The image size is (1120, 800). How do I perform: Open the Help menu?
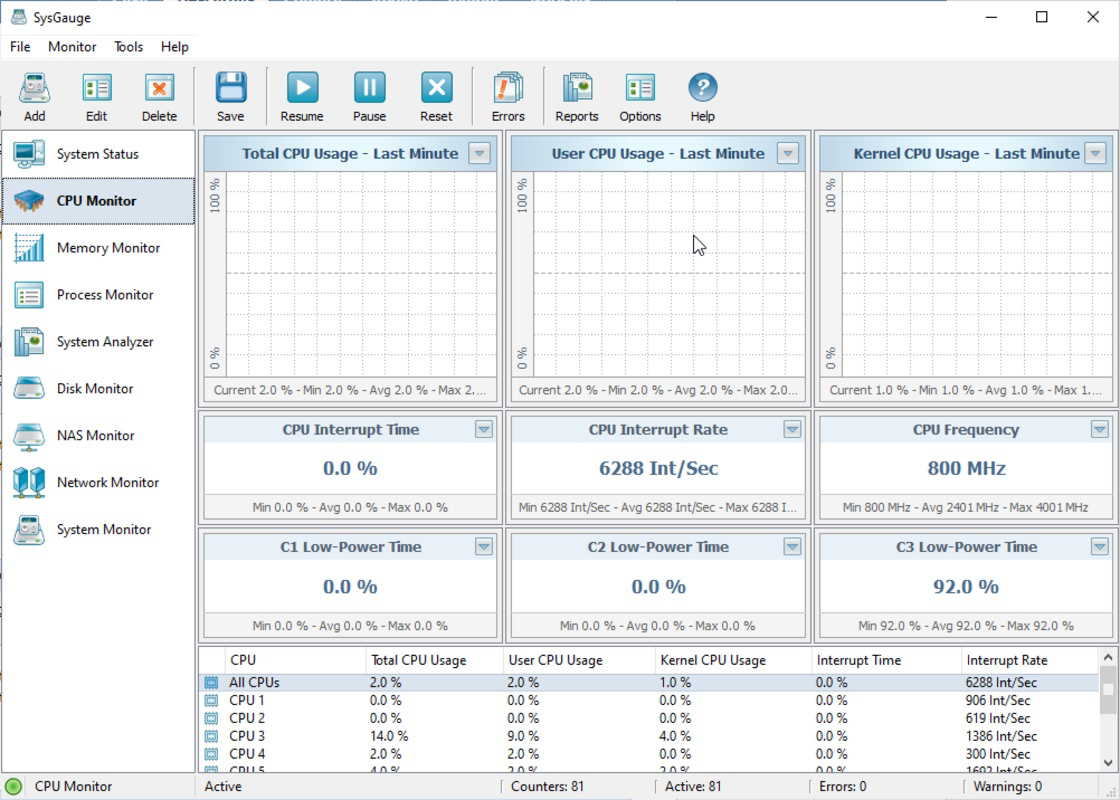coord(174,47)
